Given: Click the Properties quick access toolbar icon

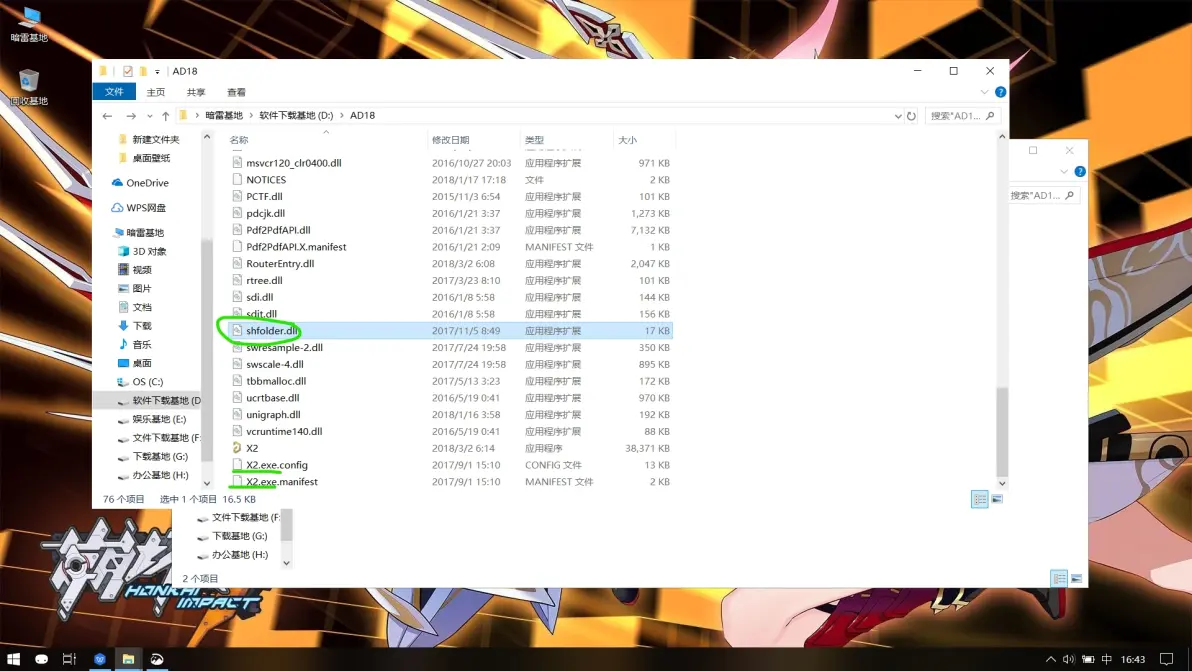Looking at the screenshot, I should (127, 71).
